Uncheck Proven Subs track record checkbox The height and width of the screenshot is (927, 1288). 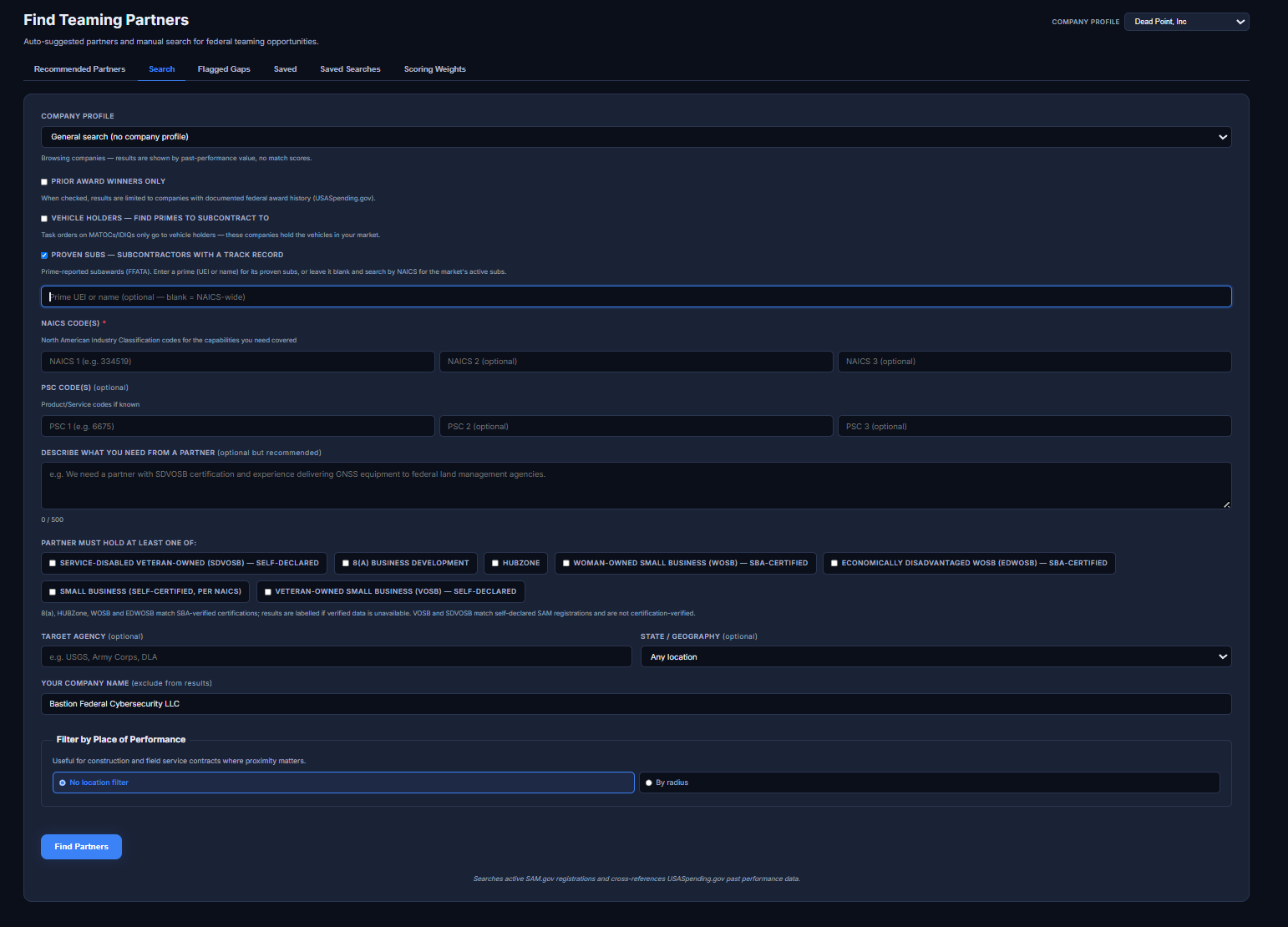click(44, 256)
